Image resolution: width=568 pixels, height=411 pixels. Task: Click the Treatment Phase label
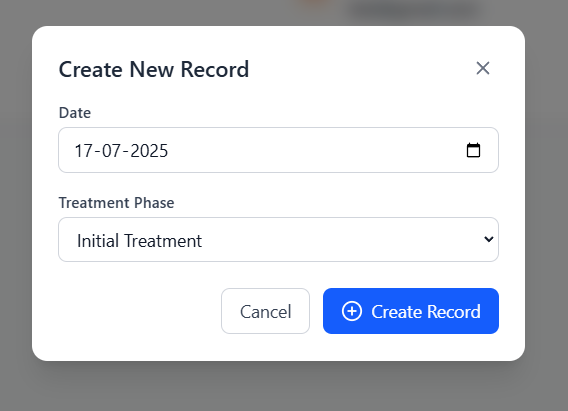point(116,203)
